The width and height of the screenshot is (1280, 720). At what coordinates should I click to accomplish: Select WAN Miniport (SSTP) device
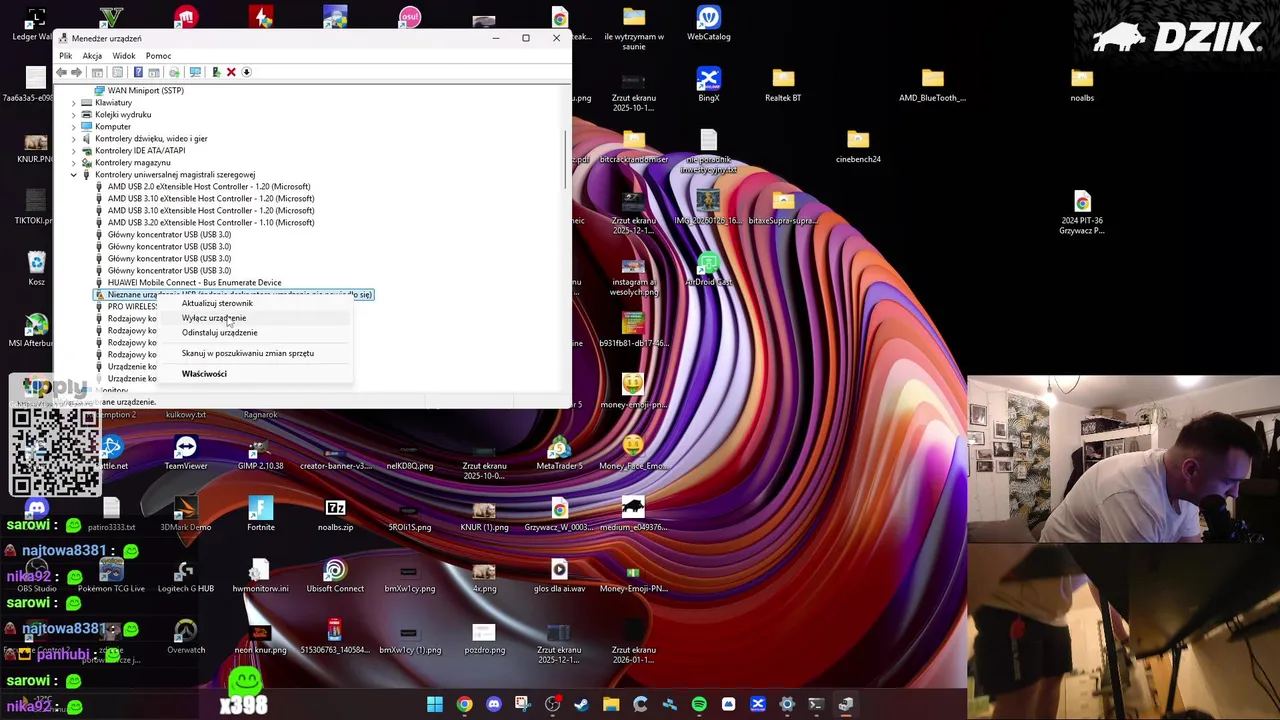145,91
